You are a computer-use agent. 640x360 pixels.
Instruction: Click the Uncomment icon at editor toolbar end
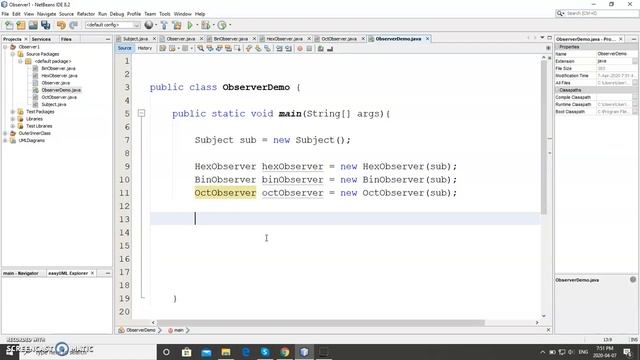pos(330,49)
